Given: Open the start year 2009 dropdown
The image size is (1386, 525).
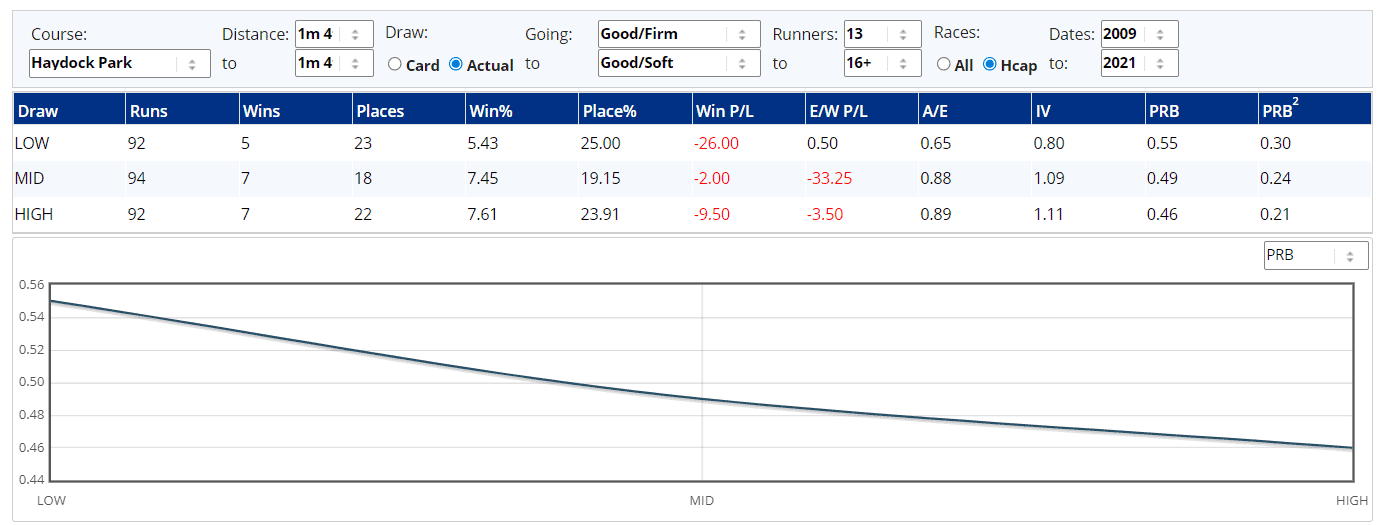Looking at the screenshot, I should pos(1139,34).
